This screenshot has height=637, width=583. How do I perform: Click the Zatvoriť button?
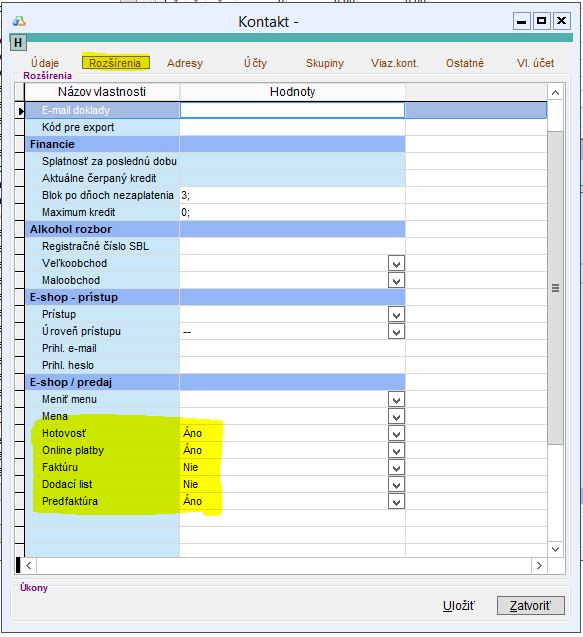click(531, 606)
